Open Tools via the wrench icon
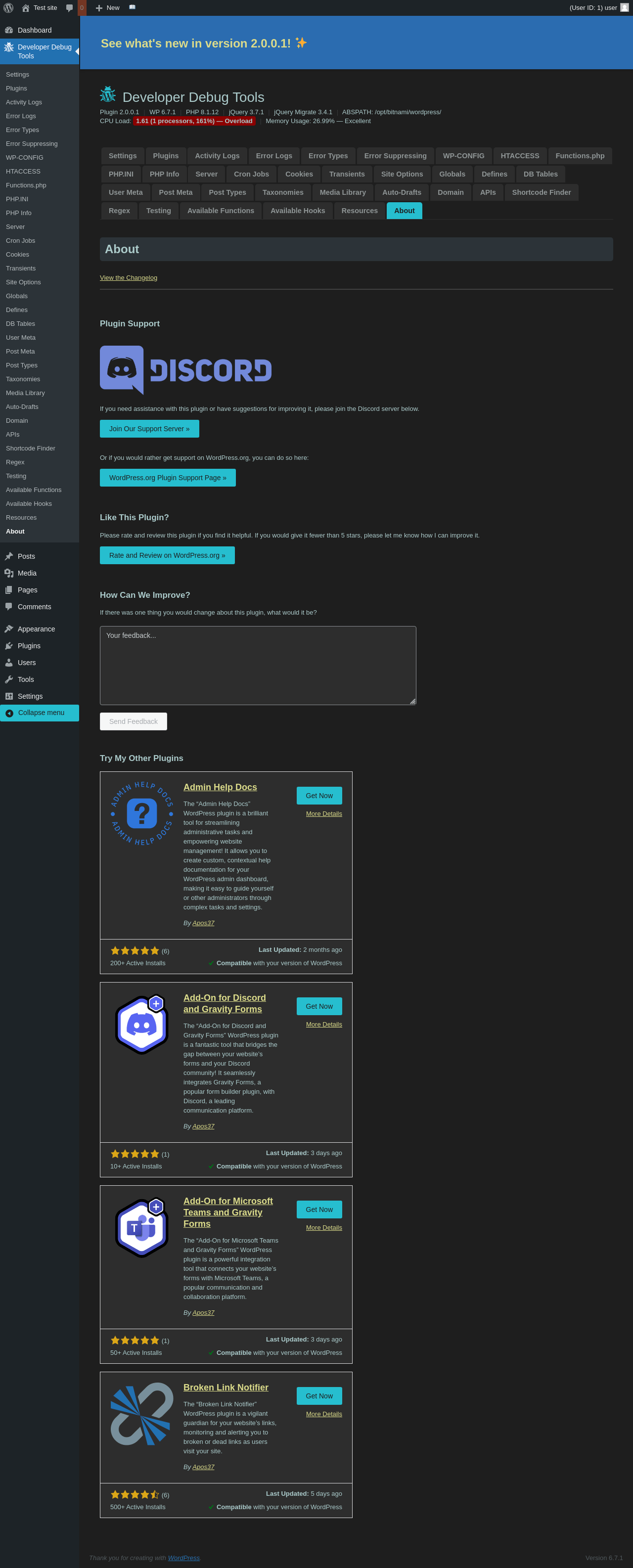This screenshot has width=633, height=1568. (9, 679)
